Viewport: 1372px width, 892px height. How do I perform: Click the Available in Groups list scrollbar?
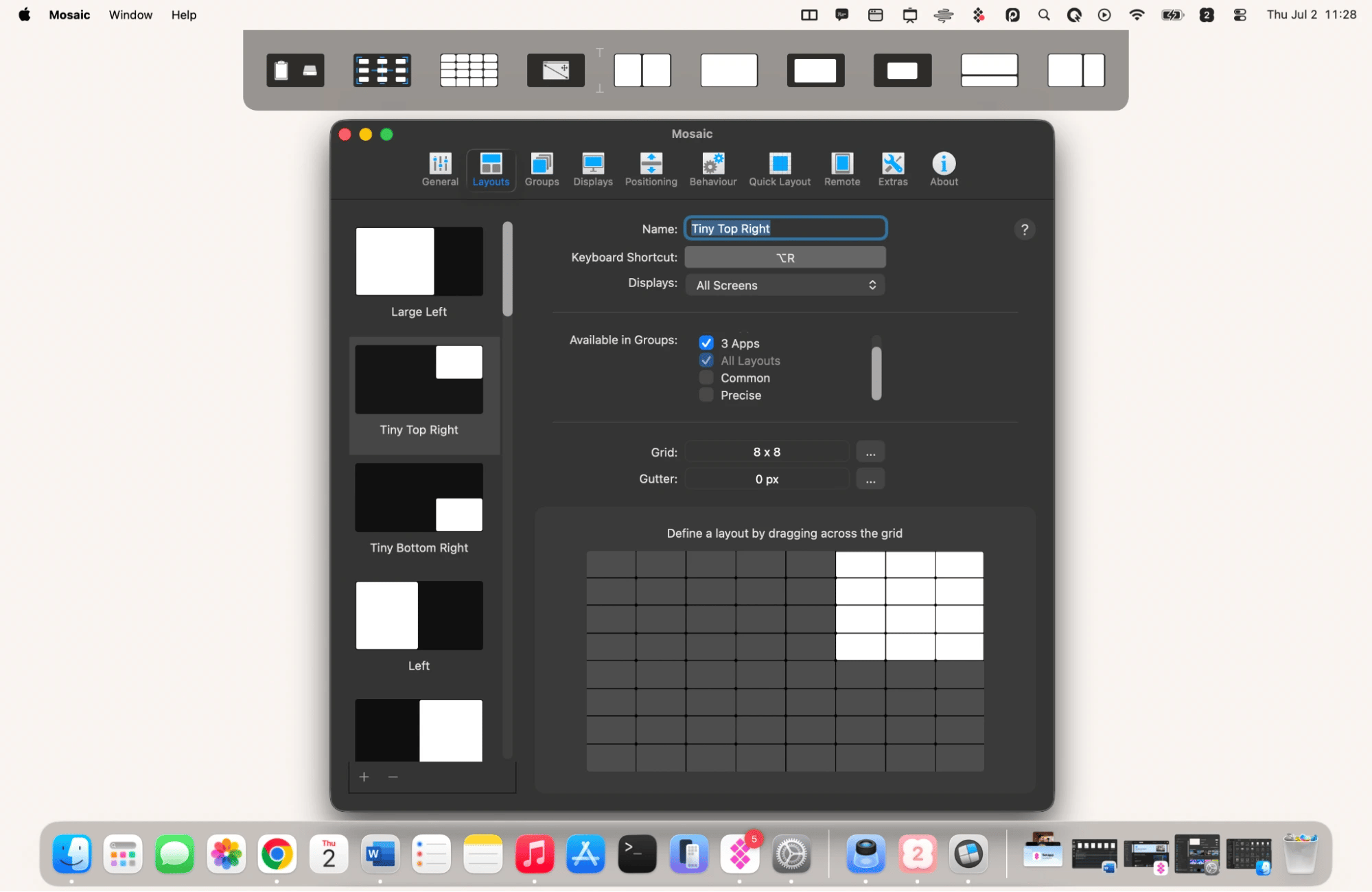pyautogui.click(x=876, y=373)
